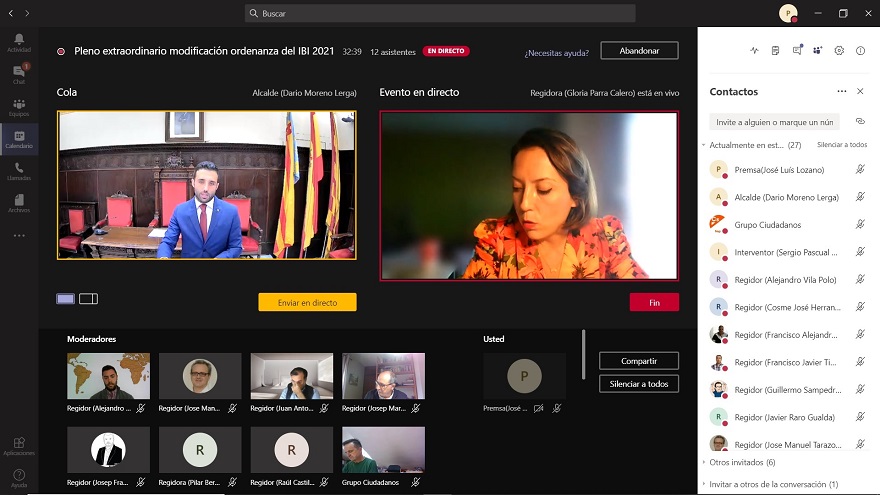880x495 pixels.
Task: Open Chat from the left sidebar
Action: 19,74
